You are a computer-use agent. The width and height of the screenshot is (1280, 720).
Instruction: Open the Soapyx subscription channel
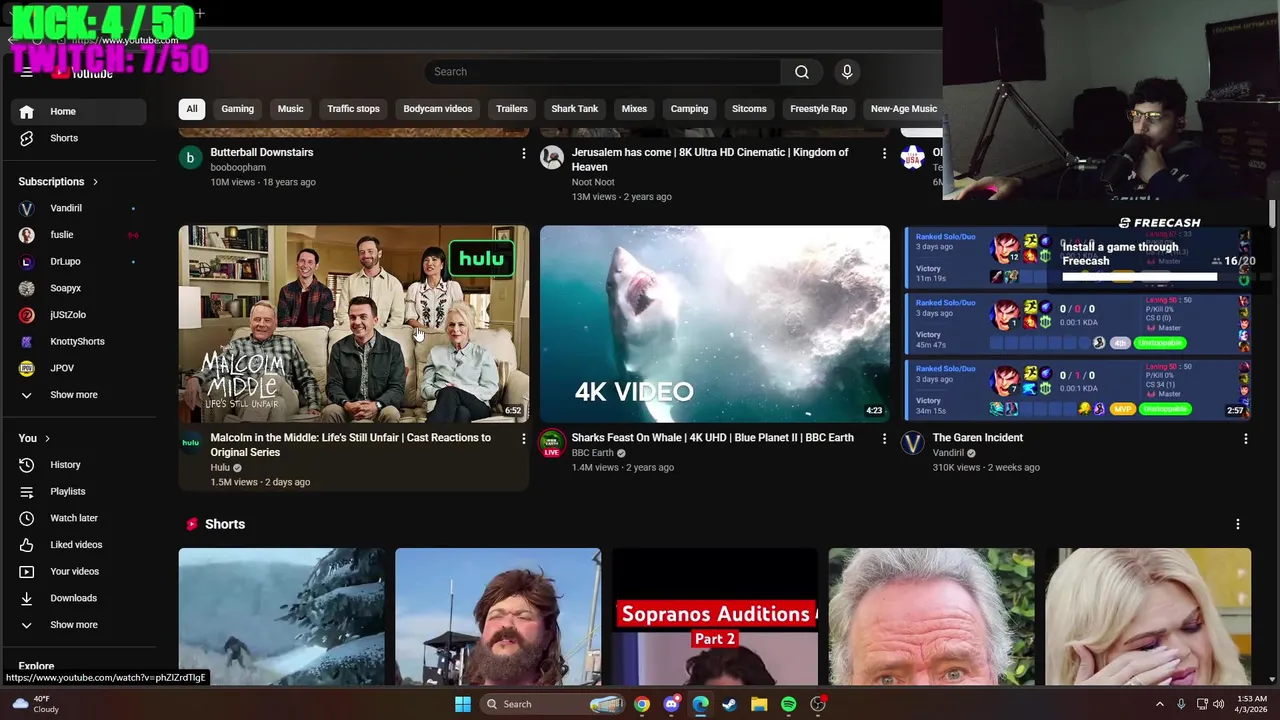[x=78, y=288]
